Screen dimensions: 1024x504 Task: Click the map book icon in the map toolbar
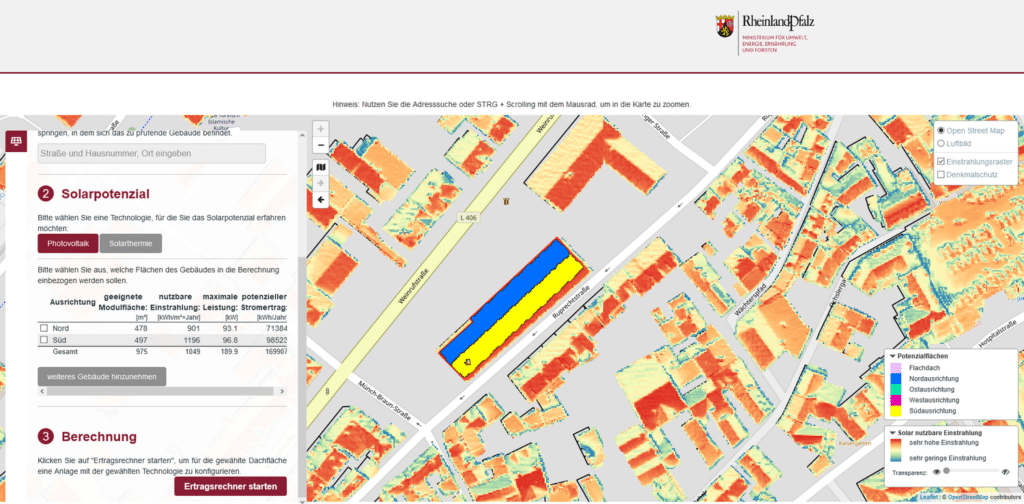tap(321, 167)
